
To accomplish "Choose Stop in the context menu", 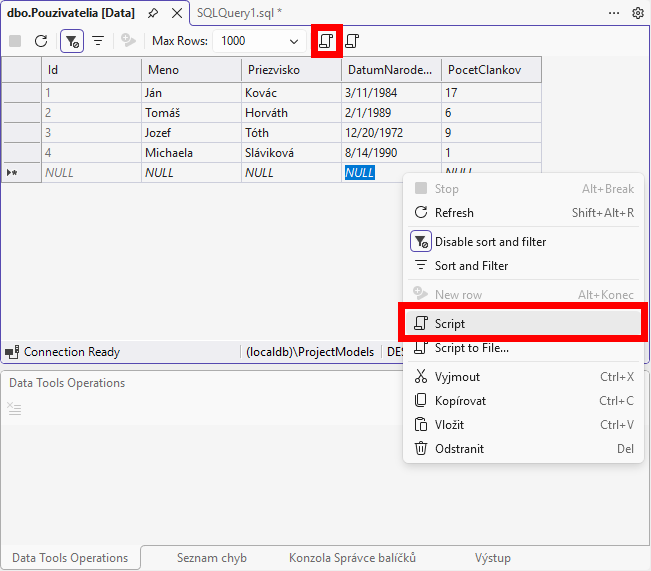I will (x=523, y=189).
